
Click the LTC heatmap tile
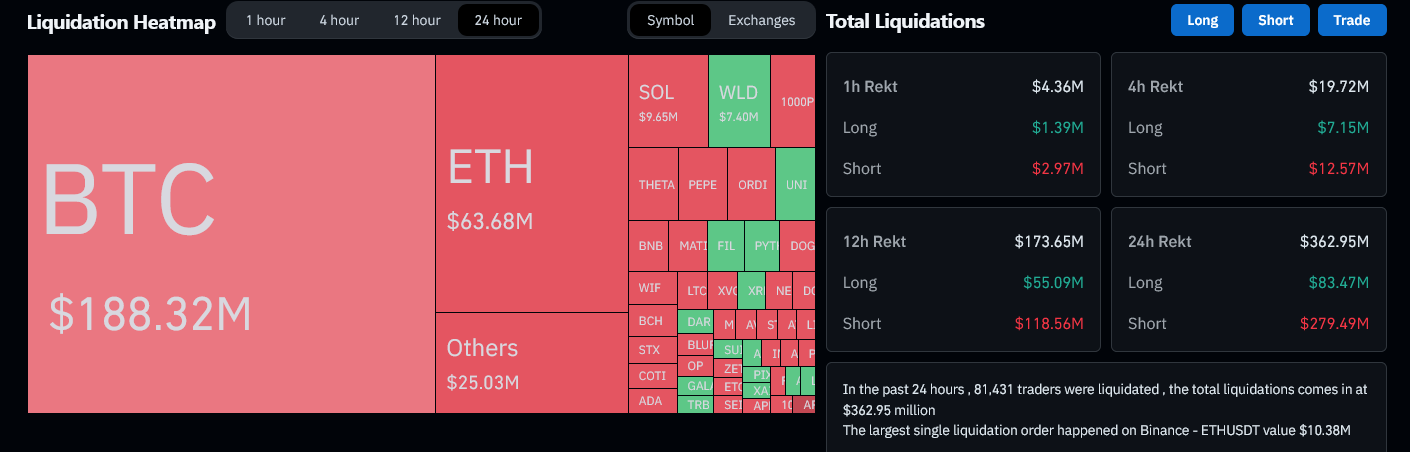tap(694, 291)
